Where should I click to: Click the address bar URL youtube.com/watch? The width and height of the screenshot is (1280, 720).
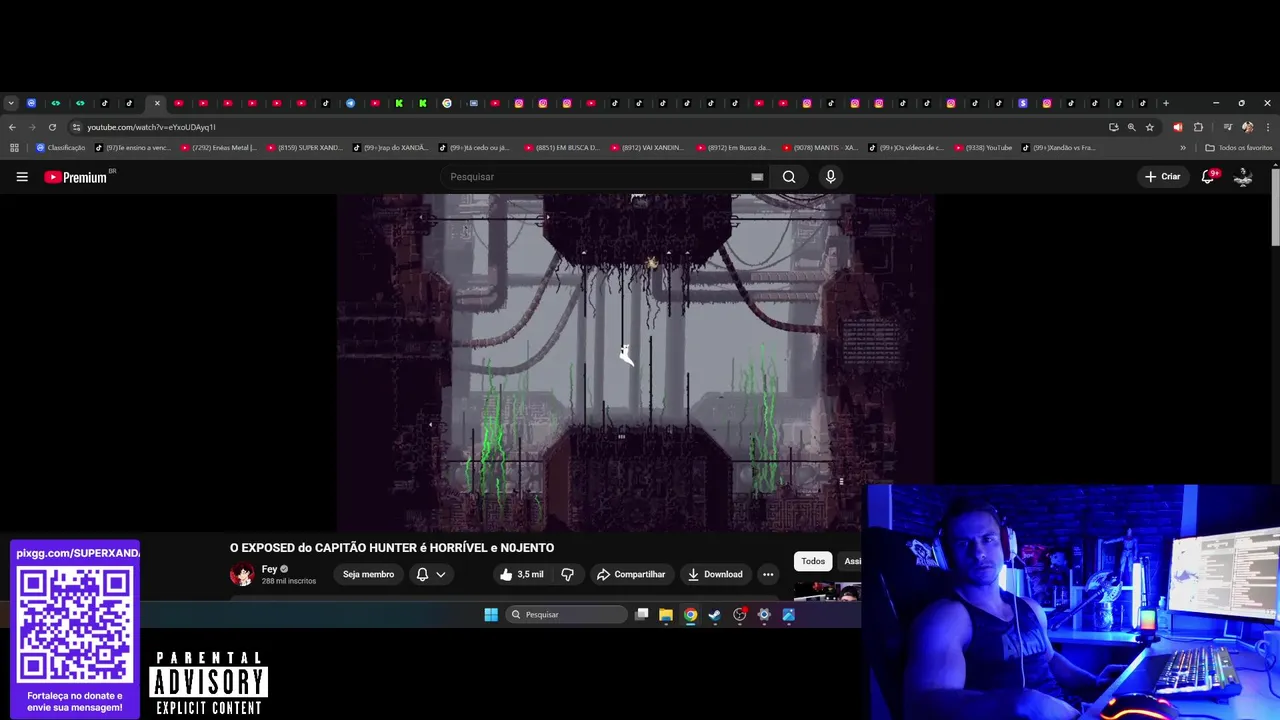pyautogui.click(x=151, y=127)
